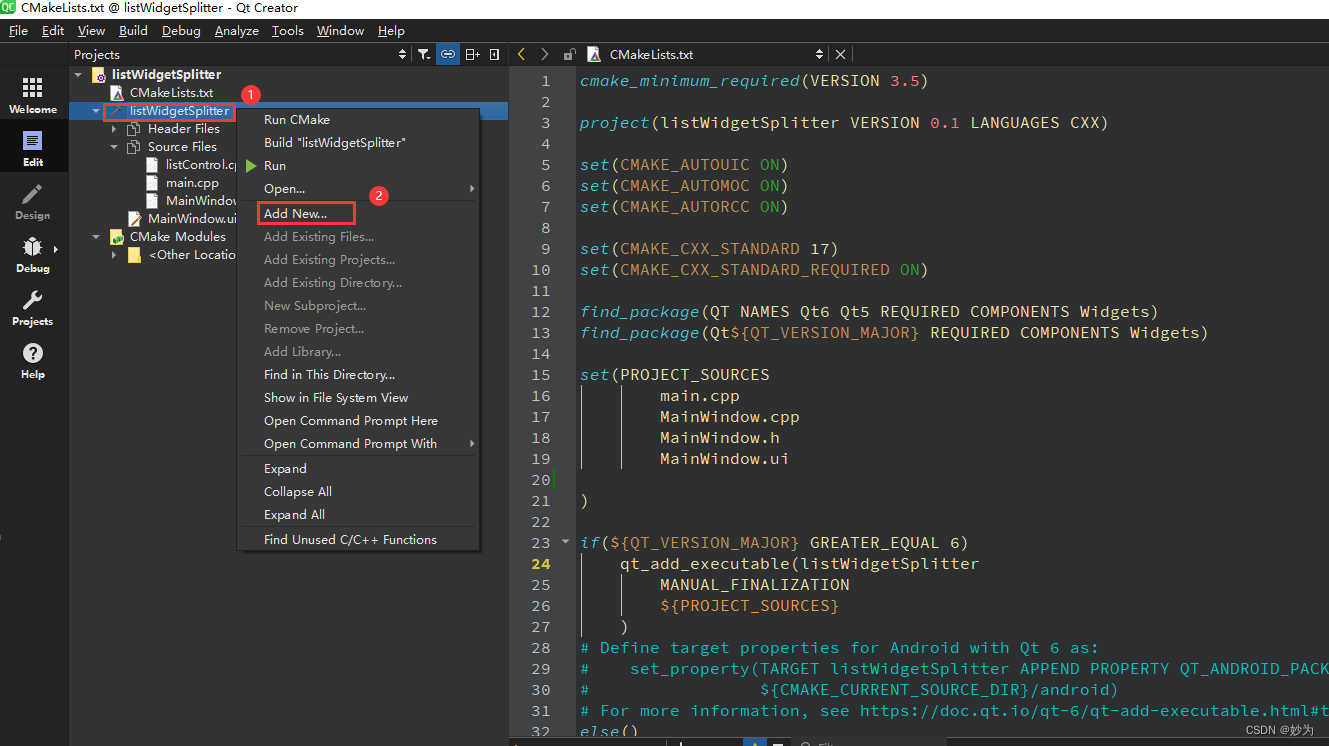Open the Open... submenu in context menu
The height and width of the screenshot is (746, 1329).
coord(358,189)
